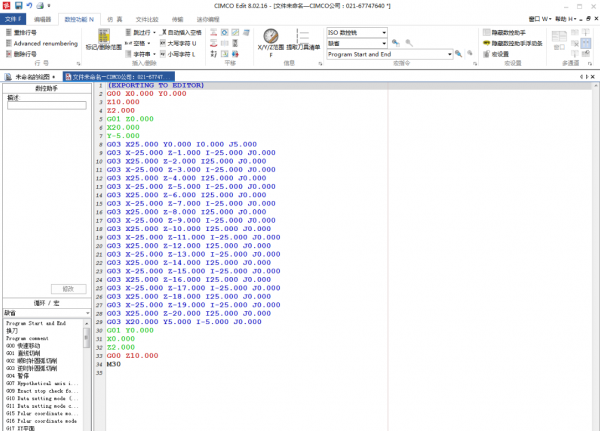The width and height of the screenshot is (600, 431).
Task: Click the 宏设置 macro setup button
Action: (x=496, y=54)
